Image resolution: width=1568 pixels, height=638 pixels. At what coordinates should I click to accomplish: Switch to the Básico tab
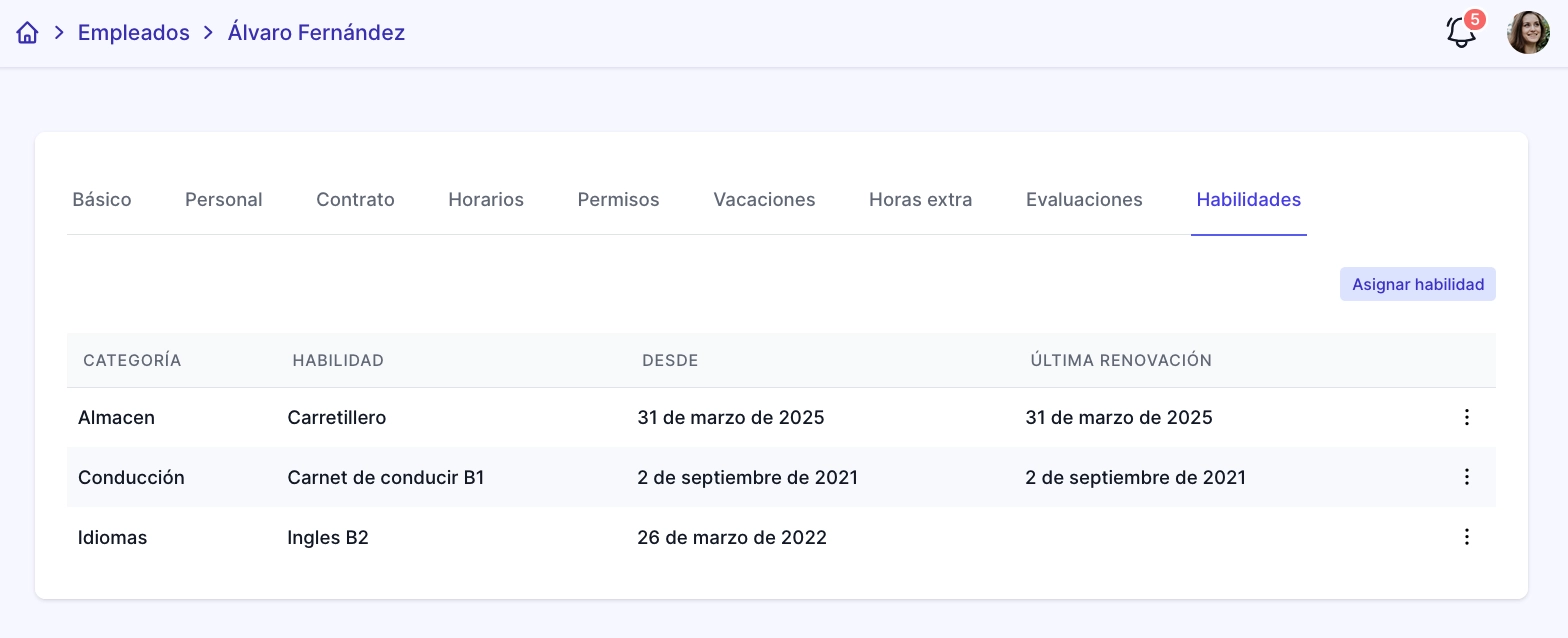[x=102, y=199]
